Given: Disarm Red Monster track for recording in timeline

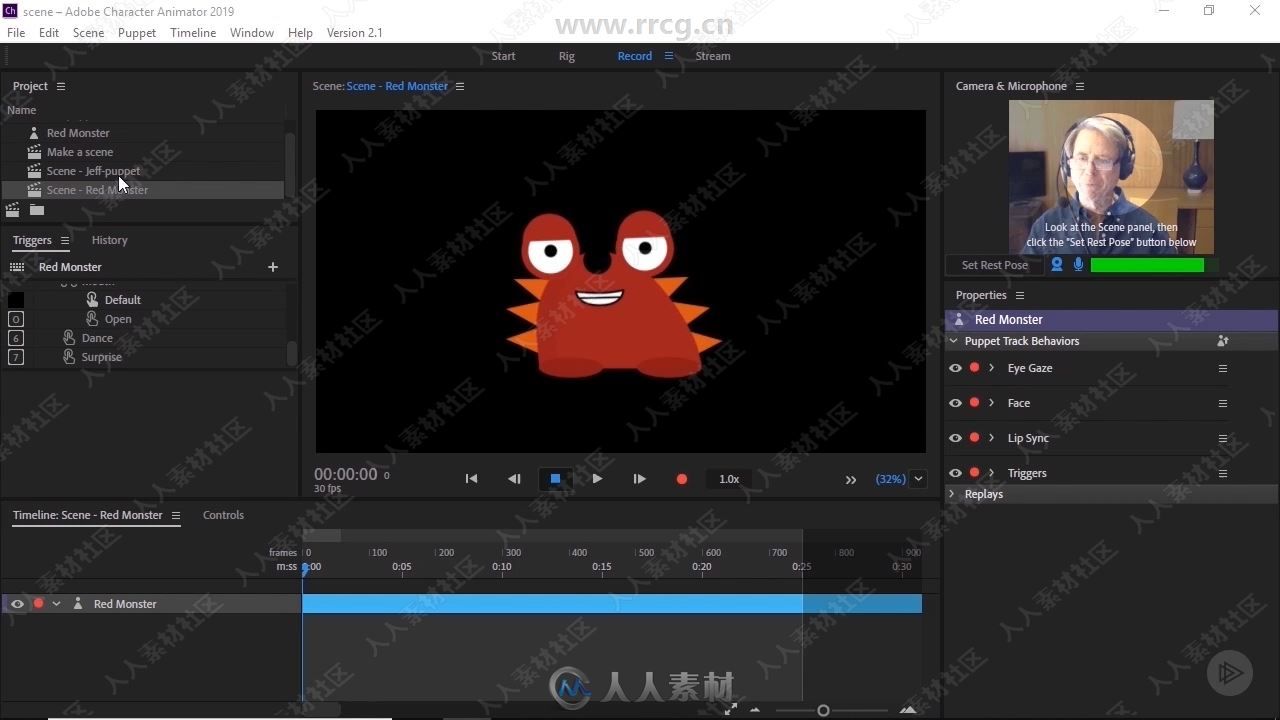Looking at the screenshot, I should tap(38, 604).
